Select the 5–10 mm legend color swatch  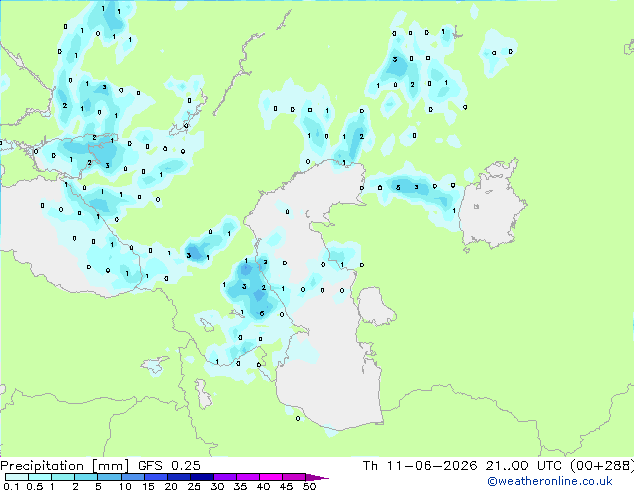tap(109, 477)
